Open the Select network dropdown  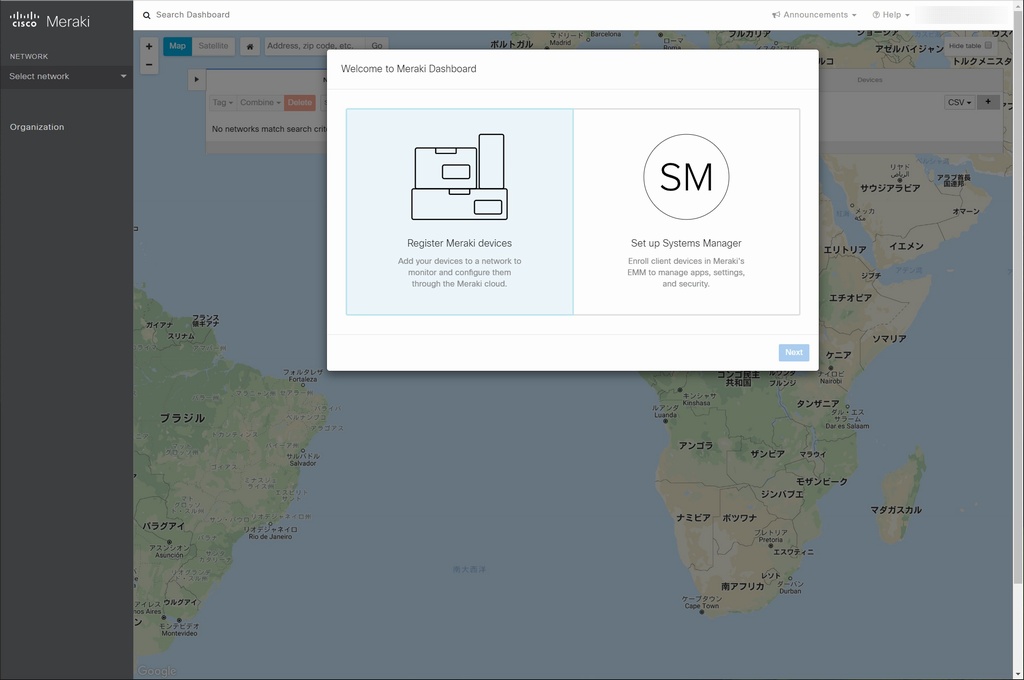pos(67,76)
